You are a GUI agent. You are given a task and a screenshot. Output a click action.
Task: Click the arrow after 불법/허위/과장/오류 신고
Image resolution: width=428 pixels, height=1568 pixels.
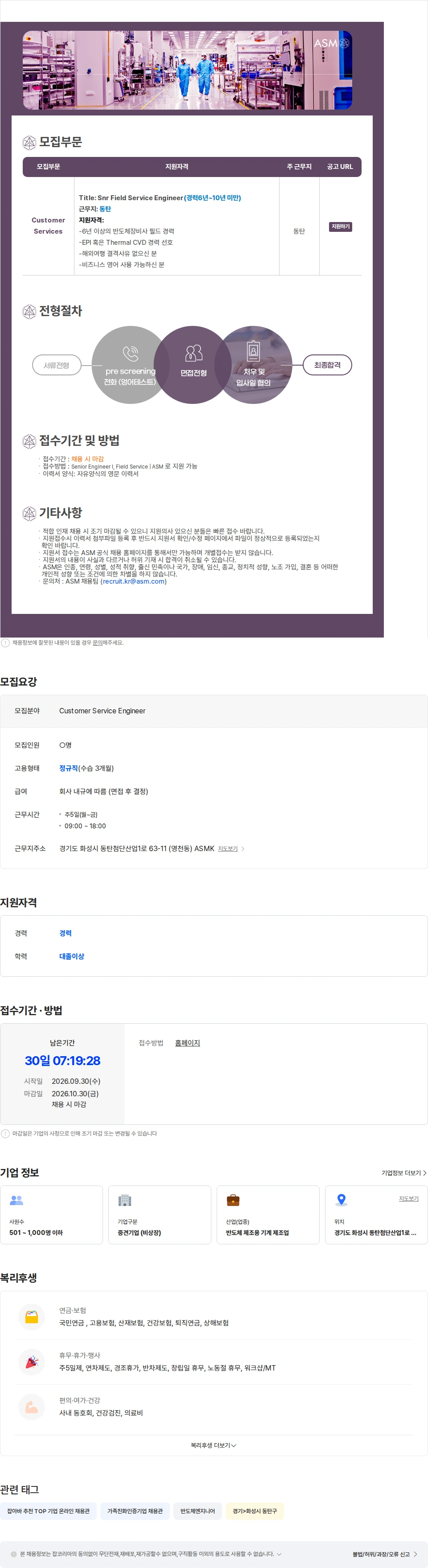[x=415, y=1554]
